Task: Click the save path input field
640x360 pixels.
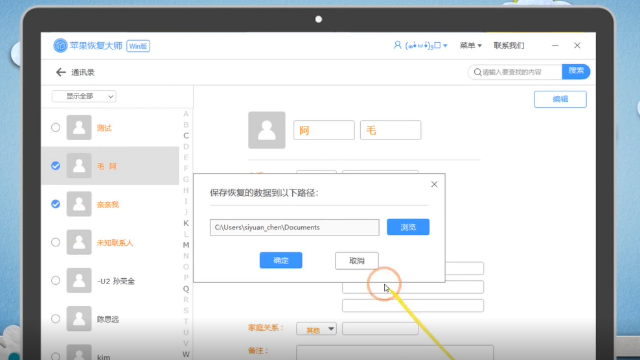Action: tap(294, 227)
